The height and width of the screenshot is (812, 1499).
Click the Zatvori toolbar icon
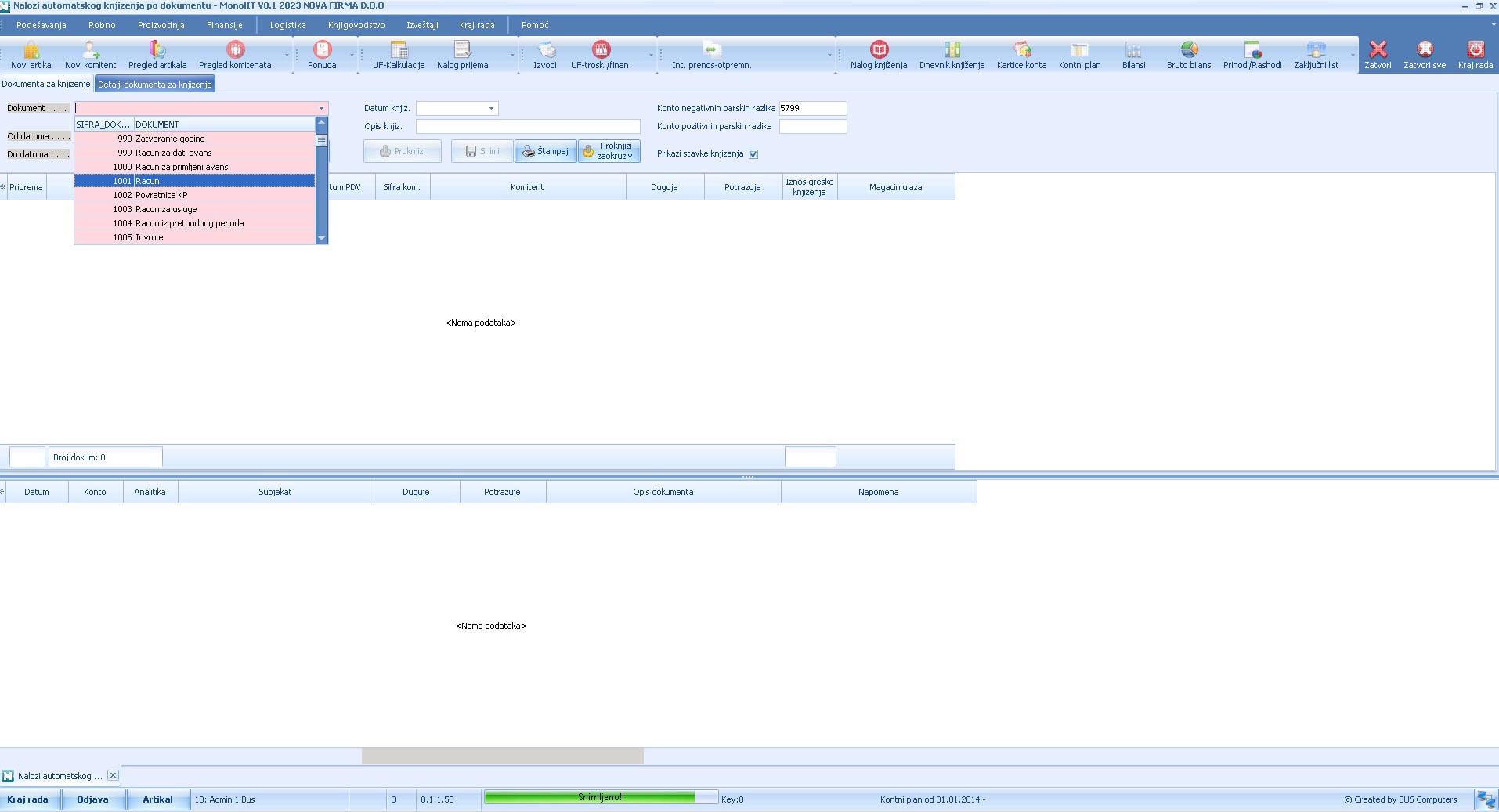1378,55
